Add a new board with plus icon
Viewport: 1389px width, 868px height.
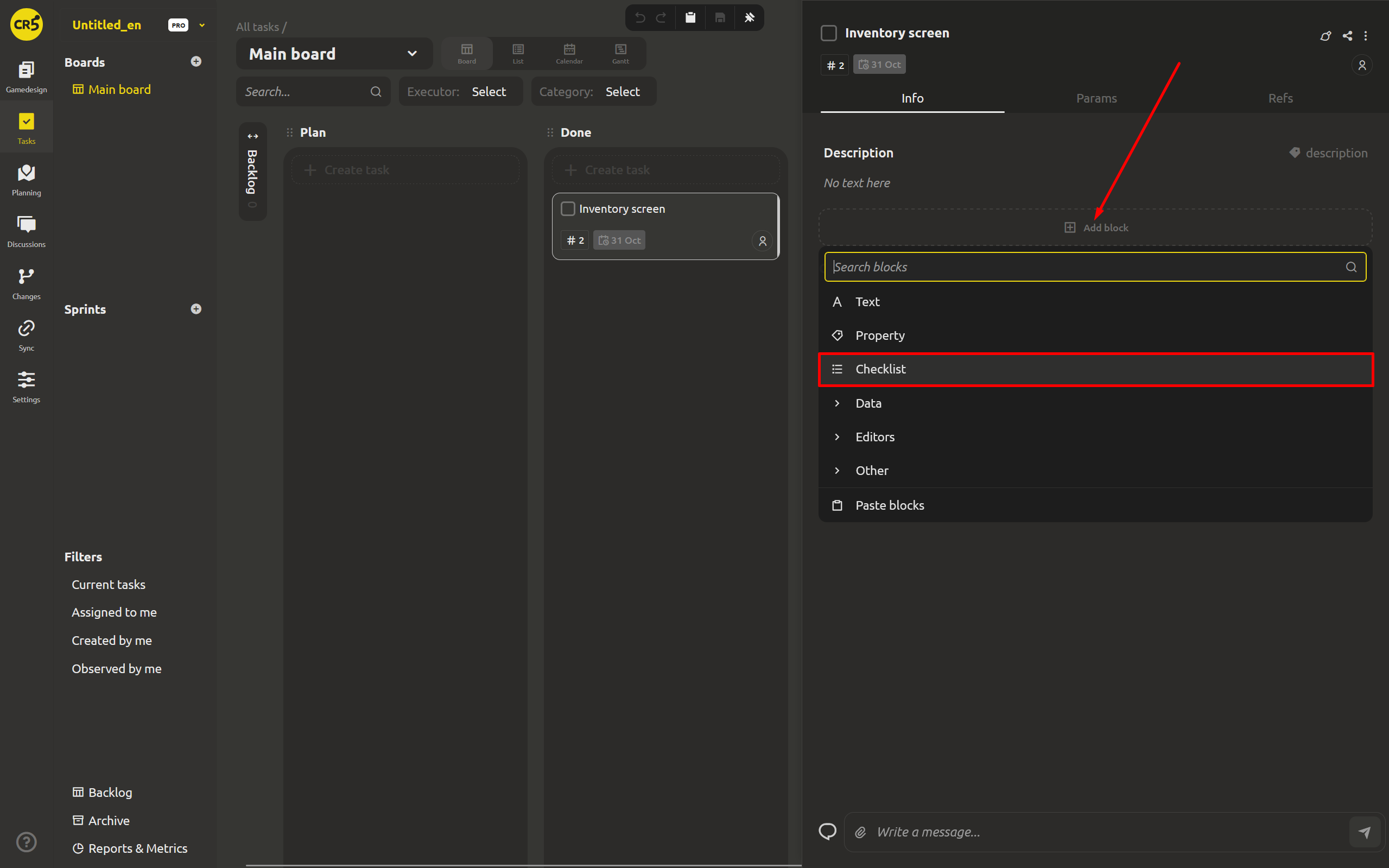(x=196, y=61)
